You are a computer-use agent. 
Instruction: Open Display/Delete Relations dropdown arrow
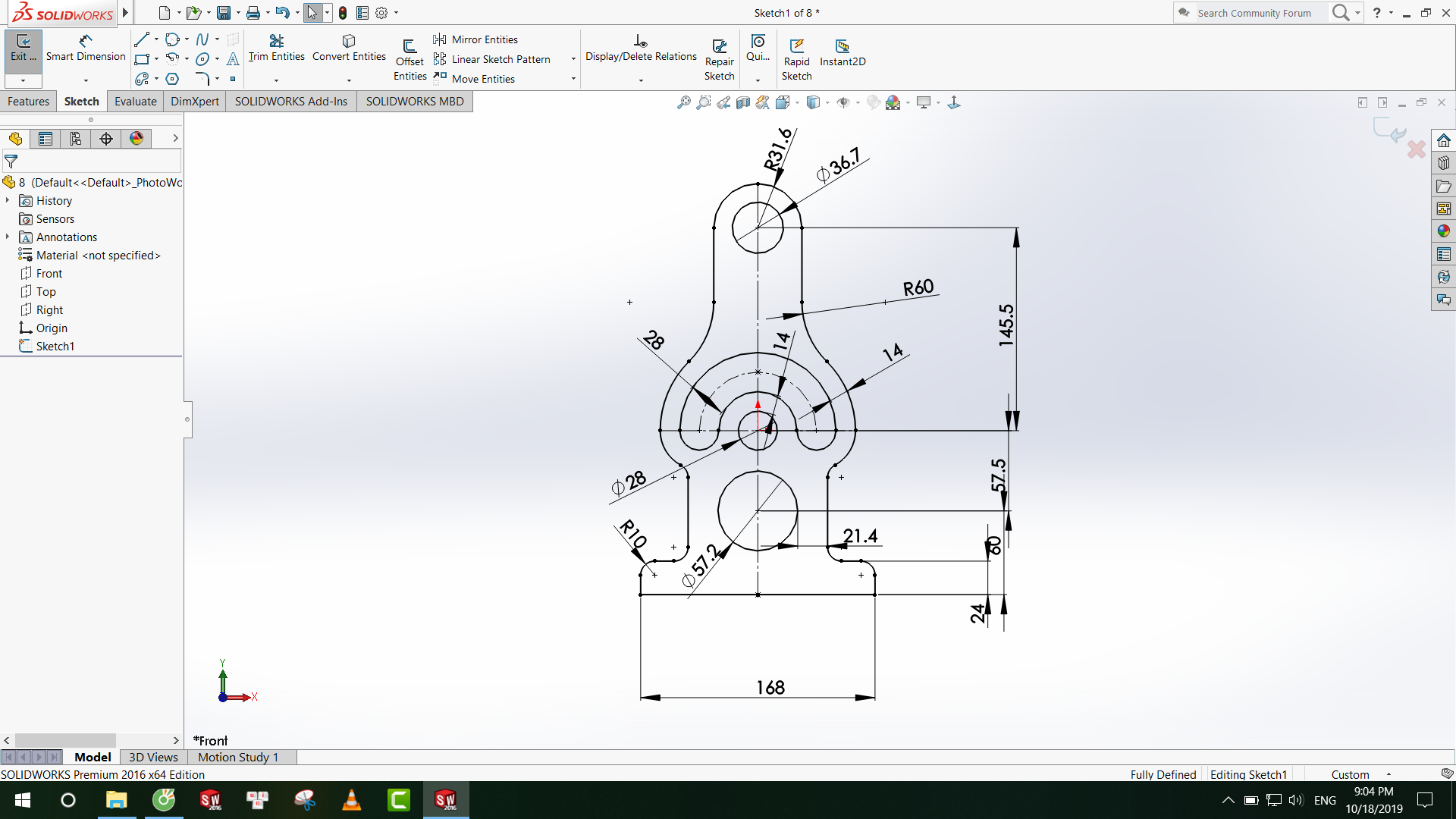641,80
